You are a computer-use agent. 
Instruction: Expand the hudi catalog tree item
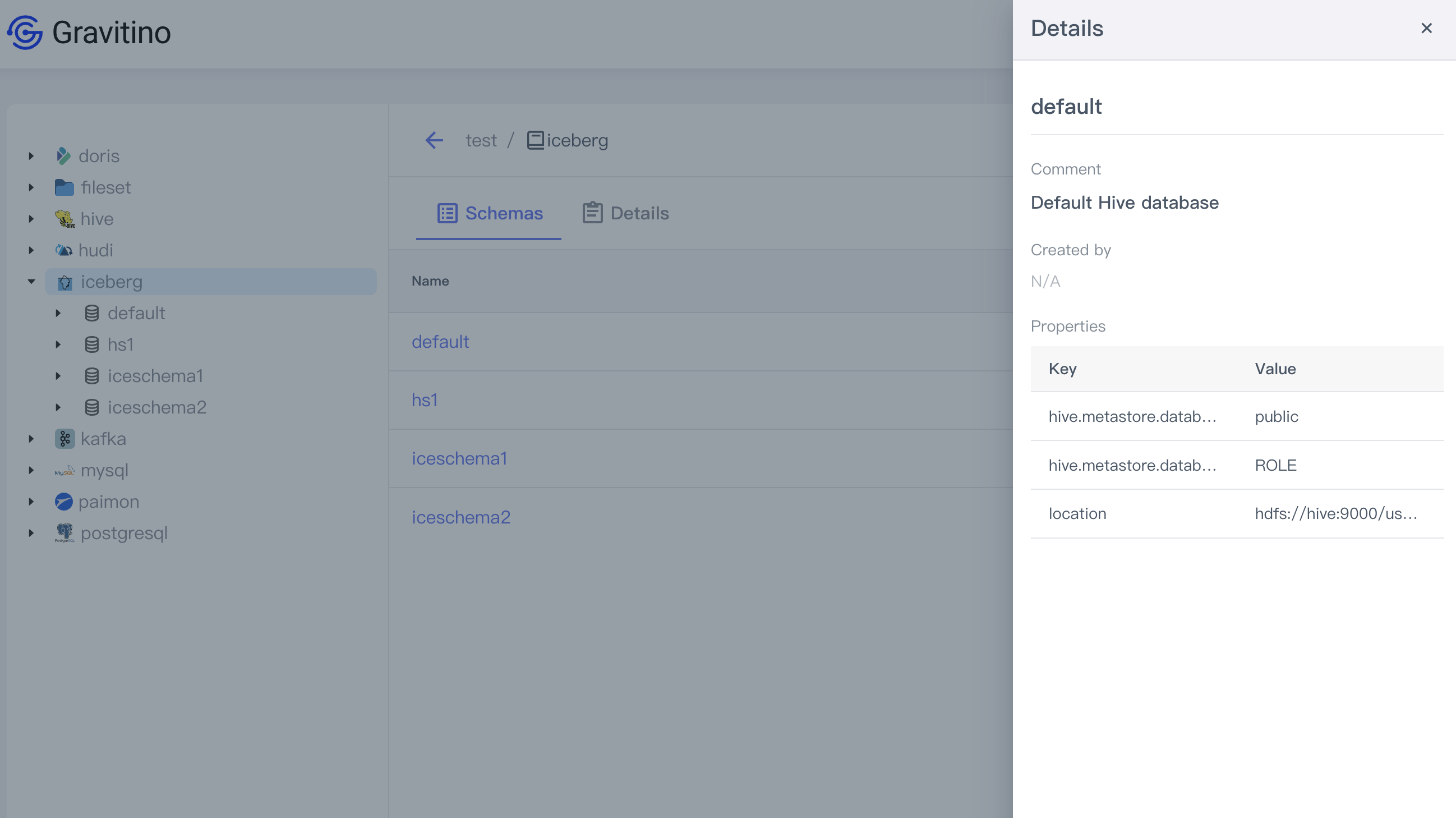[31, 250]
